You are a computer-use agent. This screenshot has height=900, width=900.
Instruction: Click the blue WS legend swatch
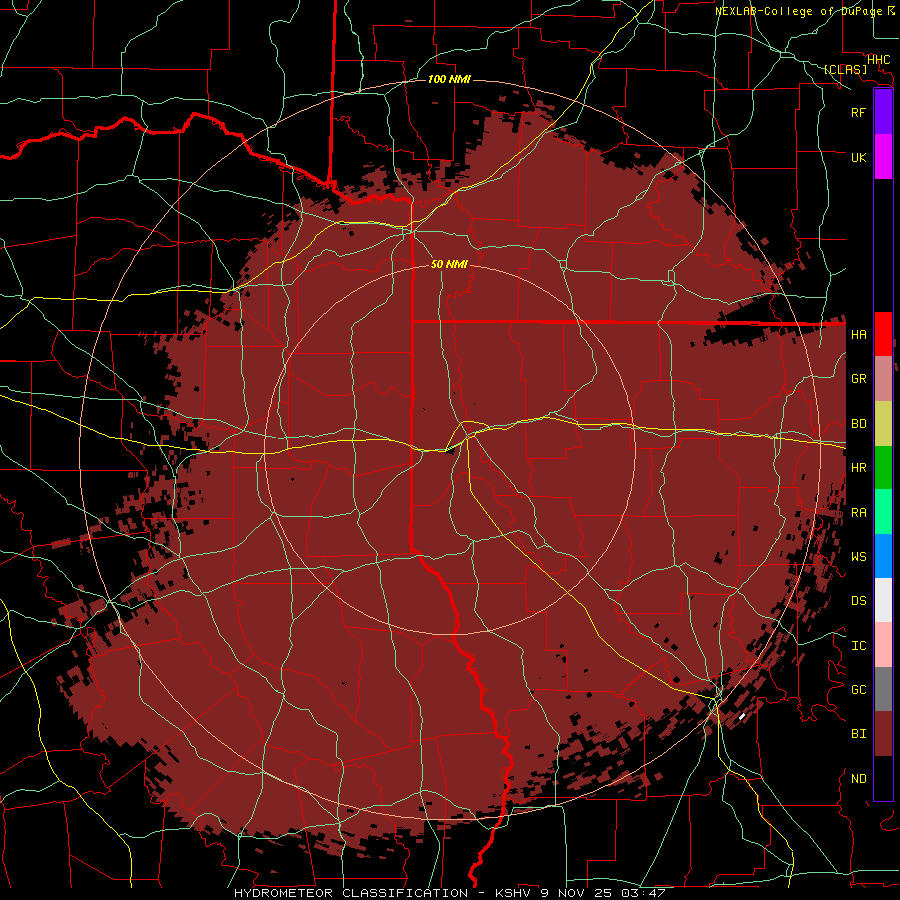(883, 556)
